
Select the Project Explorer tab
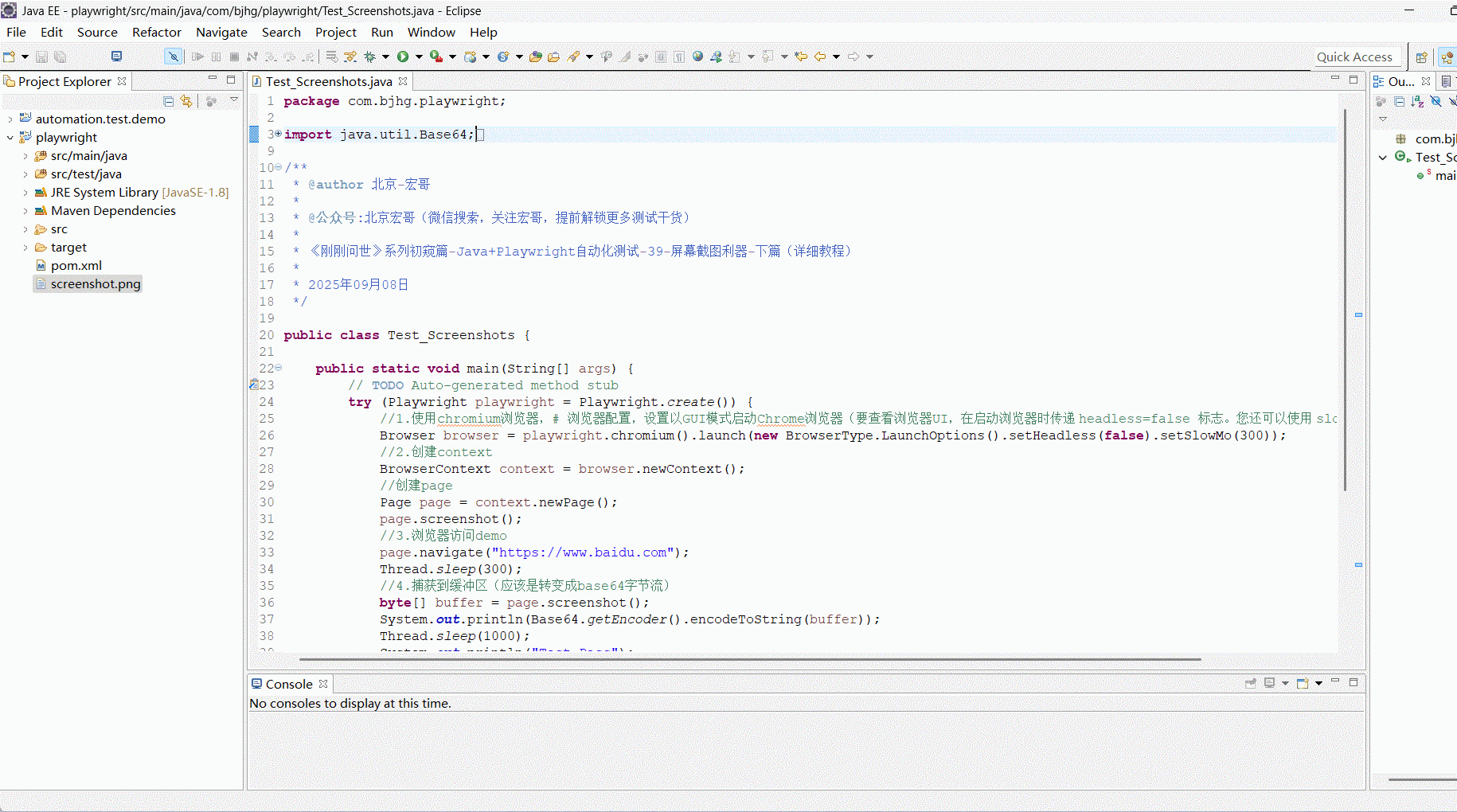(64, 81)
